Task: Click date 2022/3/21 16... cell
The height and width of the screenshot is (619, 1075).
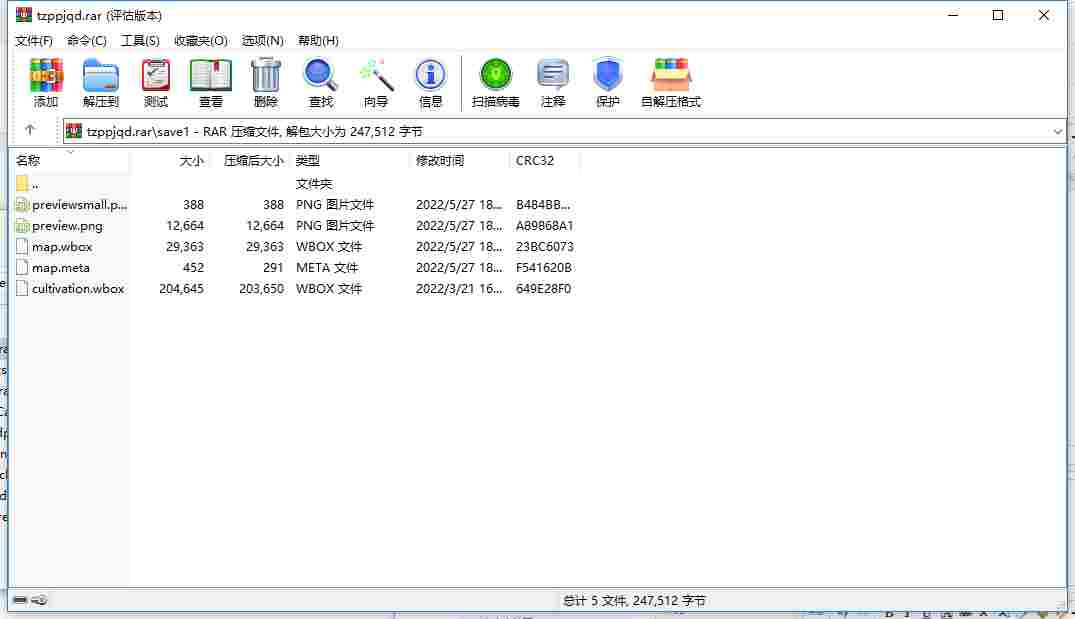Action: click(459, 289)
